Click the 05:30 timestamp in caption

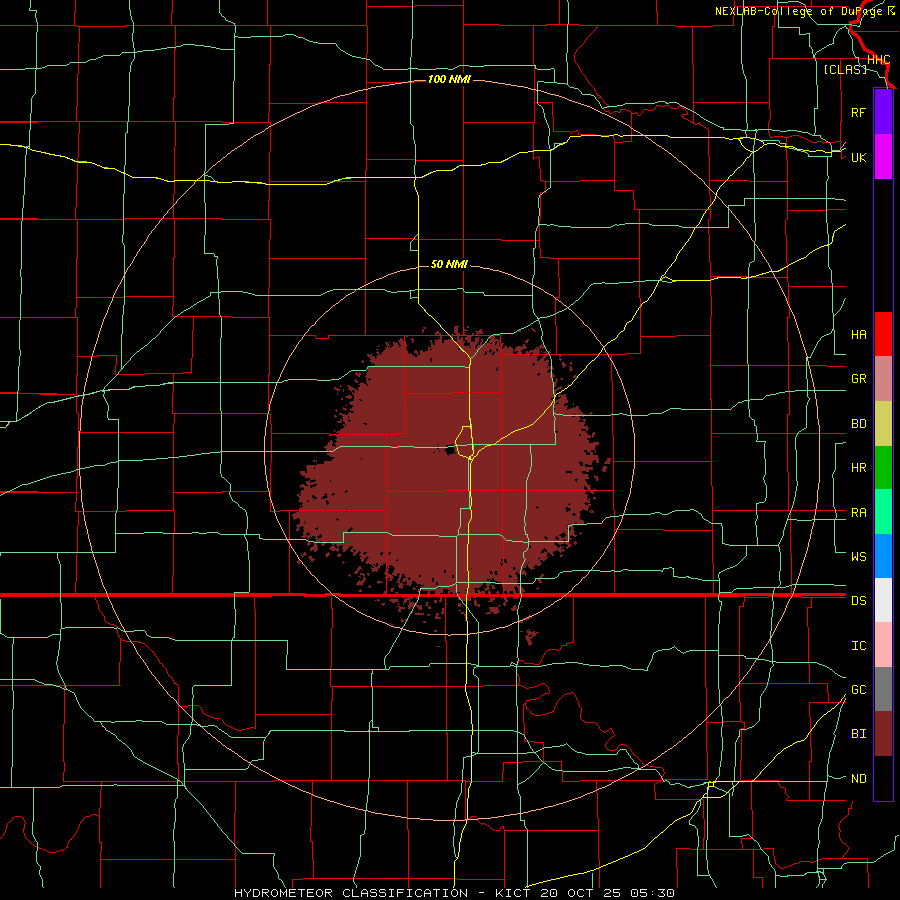(653, 893)
